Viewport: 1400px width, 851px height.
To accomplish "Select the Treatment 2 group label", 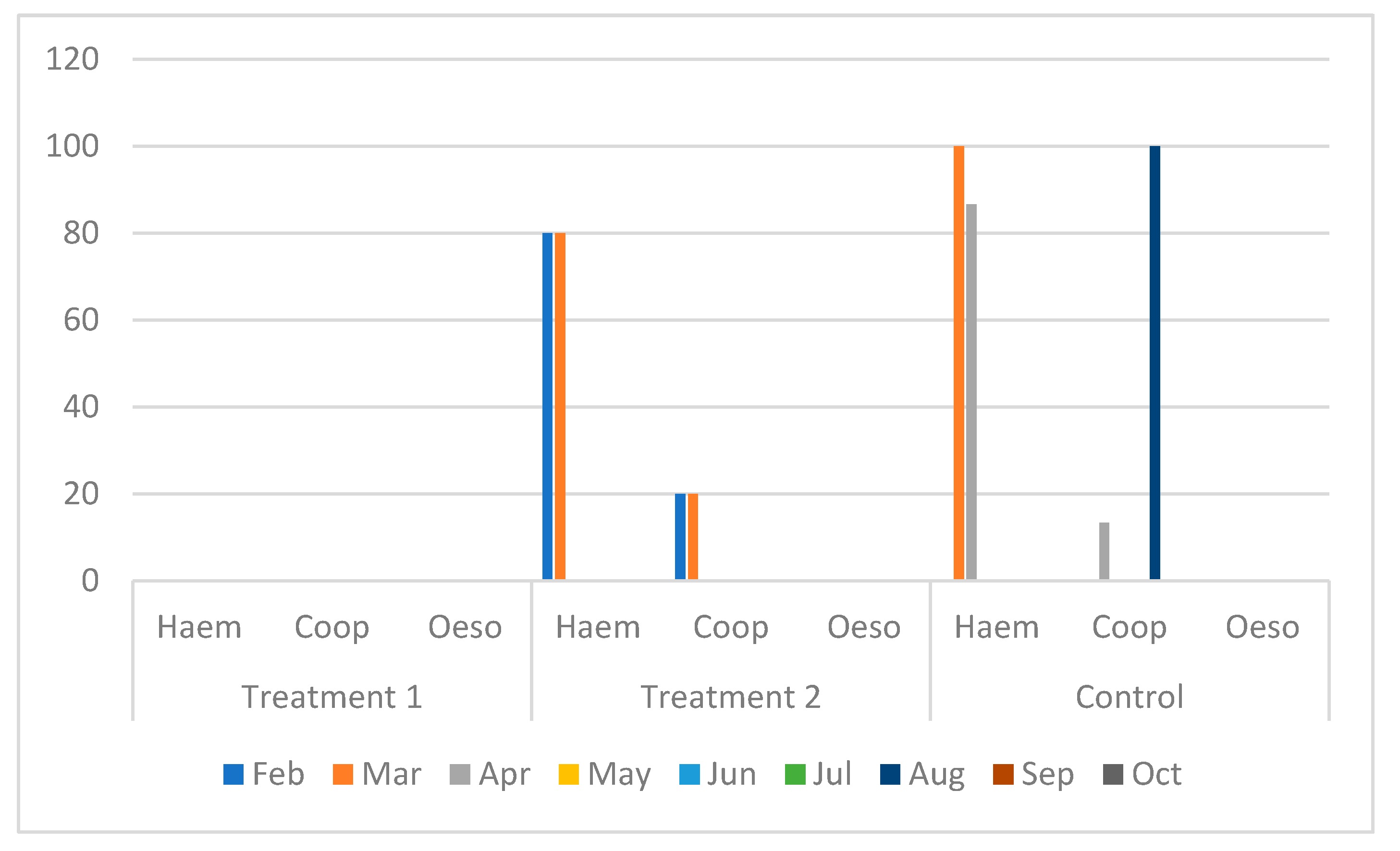I will coord(731,697).
